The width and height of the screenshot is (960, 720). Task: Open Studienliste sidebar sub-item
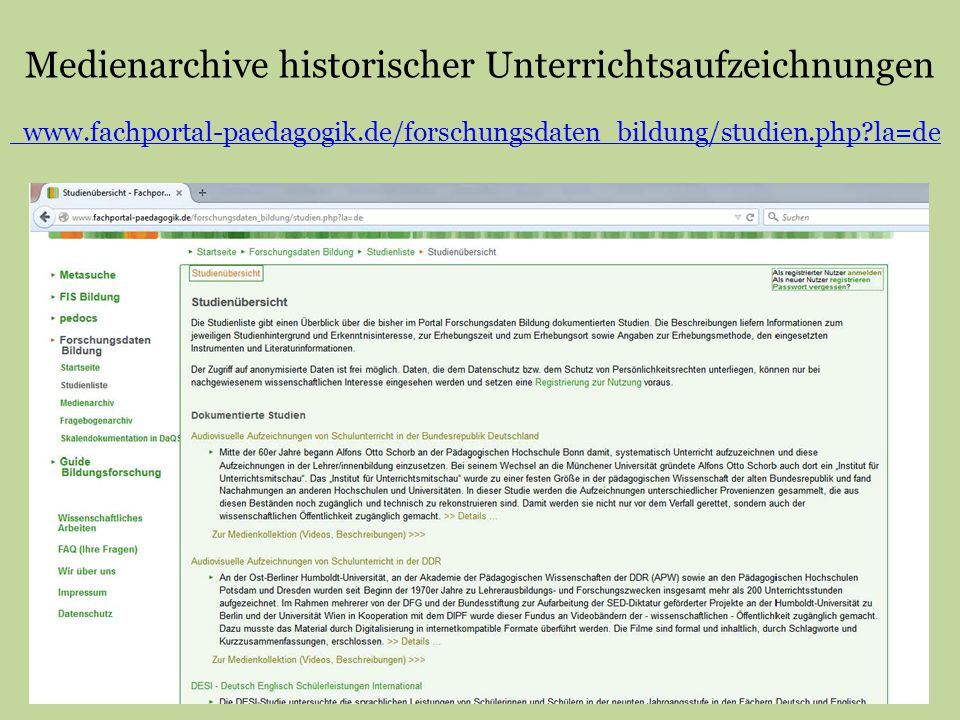[84, 385]
